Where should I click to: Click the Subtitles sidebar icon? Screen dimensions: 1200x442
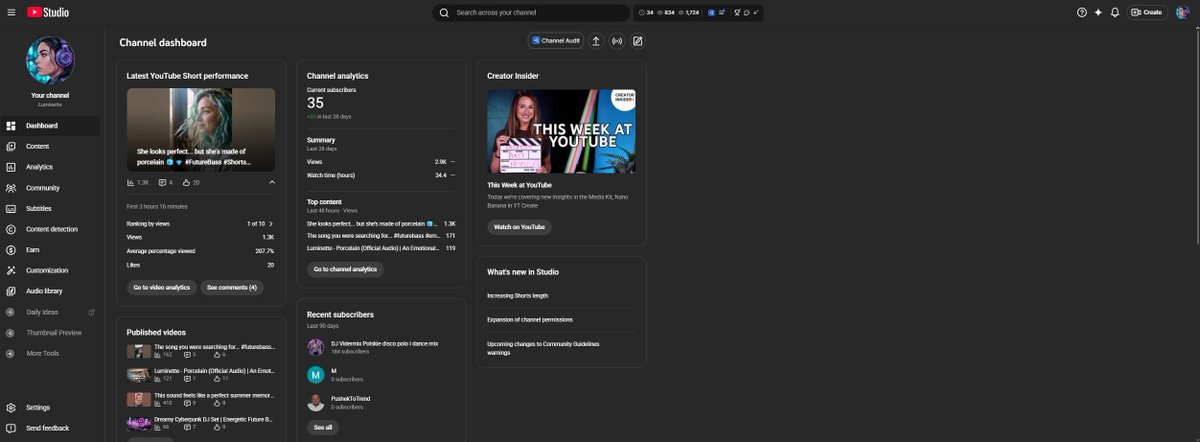(11, 209)
